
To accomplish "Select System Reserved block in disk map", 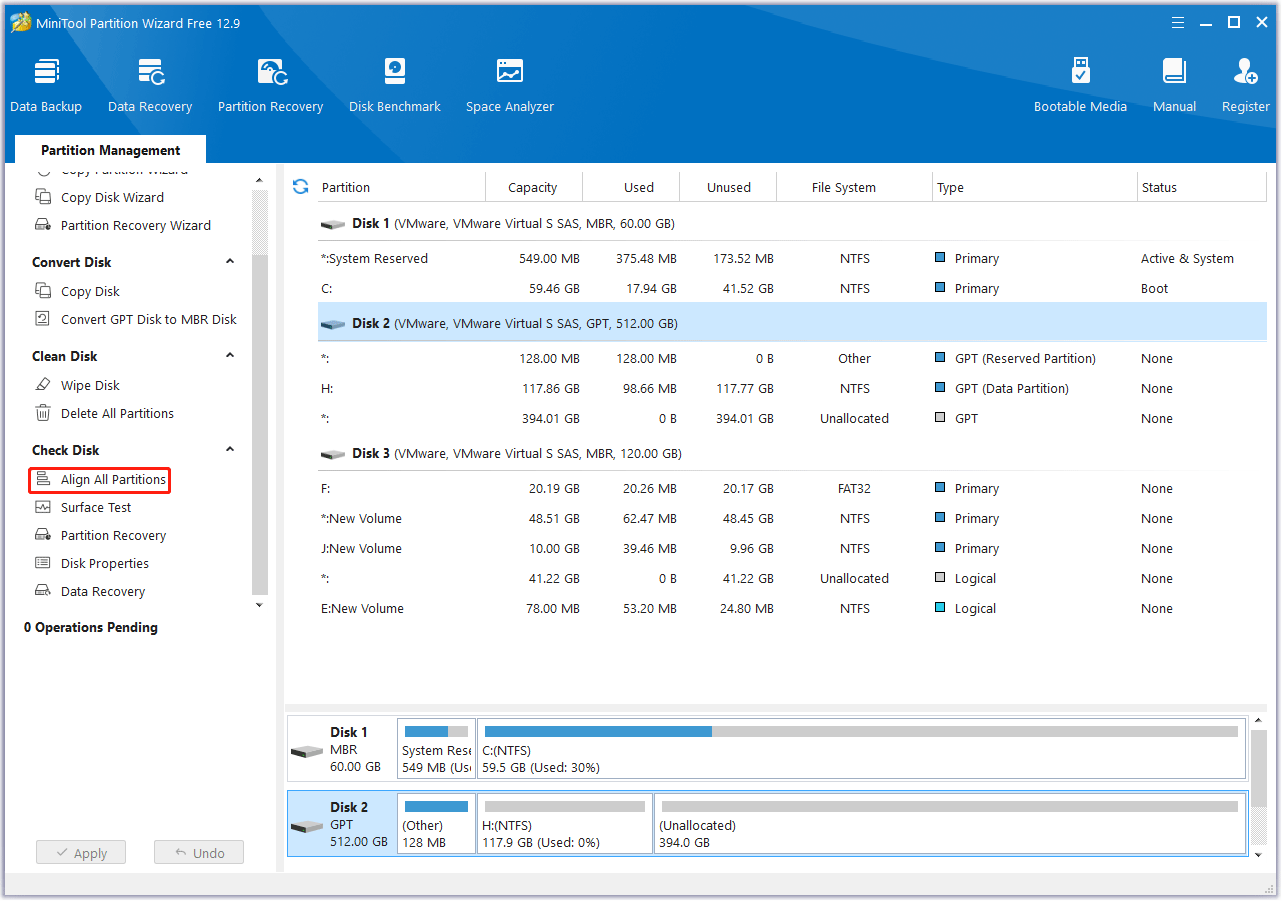I will [x=436, y=749].
